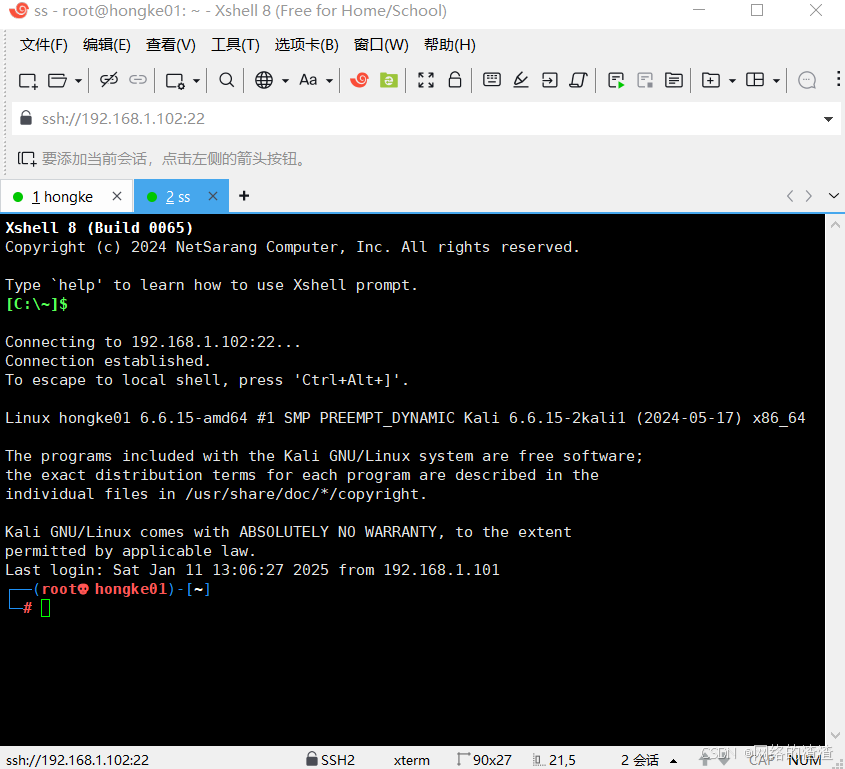The image size is (845, 769).
Task: Add a new tab with plus button
Action: (x=244, y=196)
